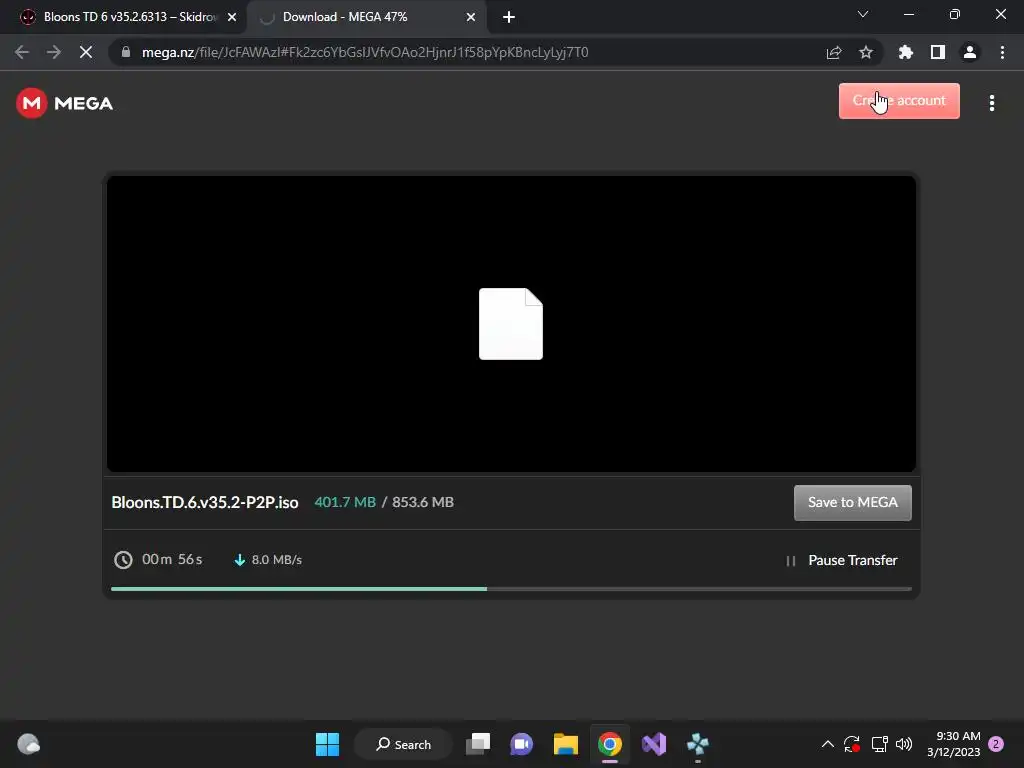
Task: Click the site lock icon
Action: (x=126, y=52)
